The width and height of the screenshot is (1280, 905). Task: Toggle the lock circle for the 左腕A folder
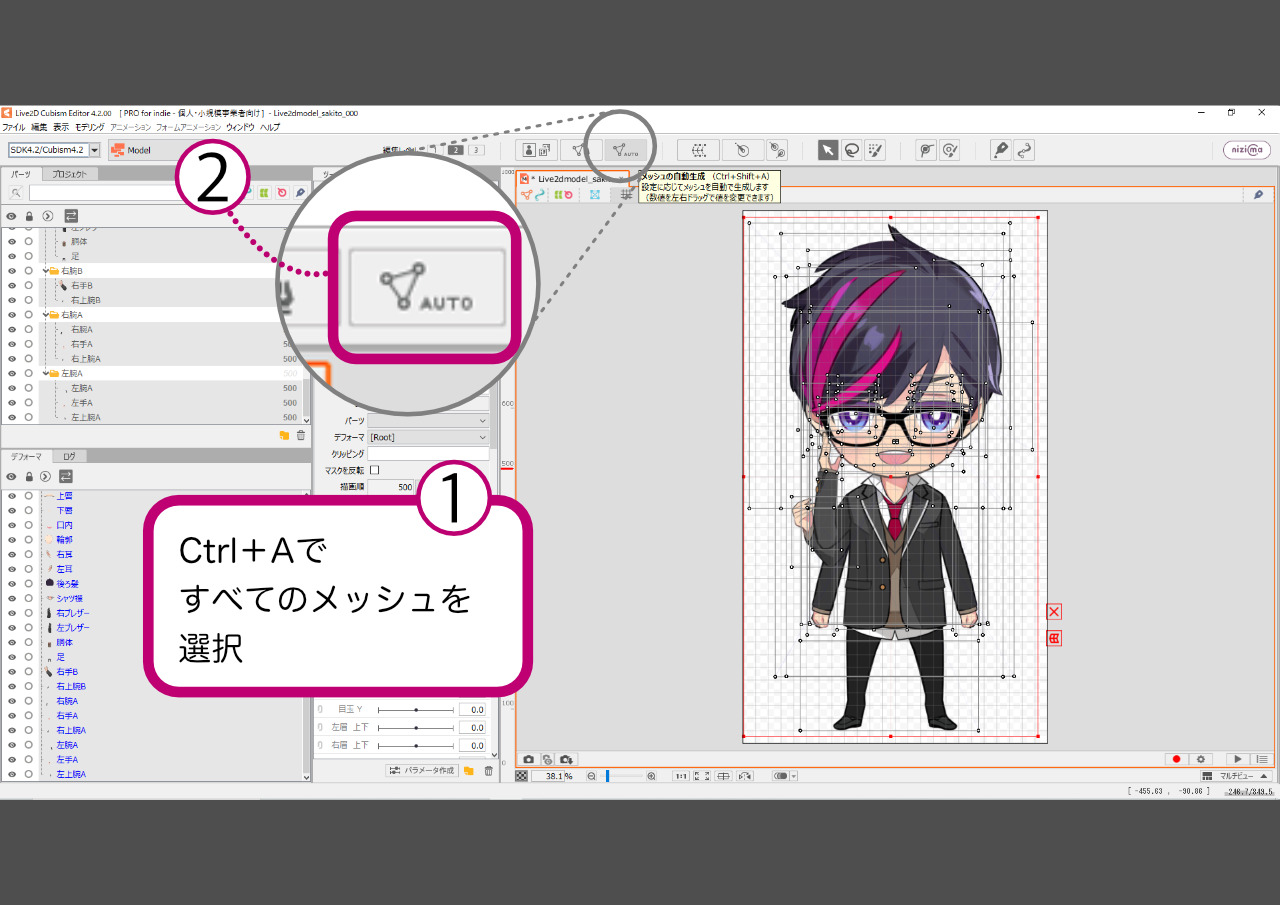(x=29, y=373)
